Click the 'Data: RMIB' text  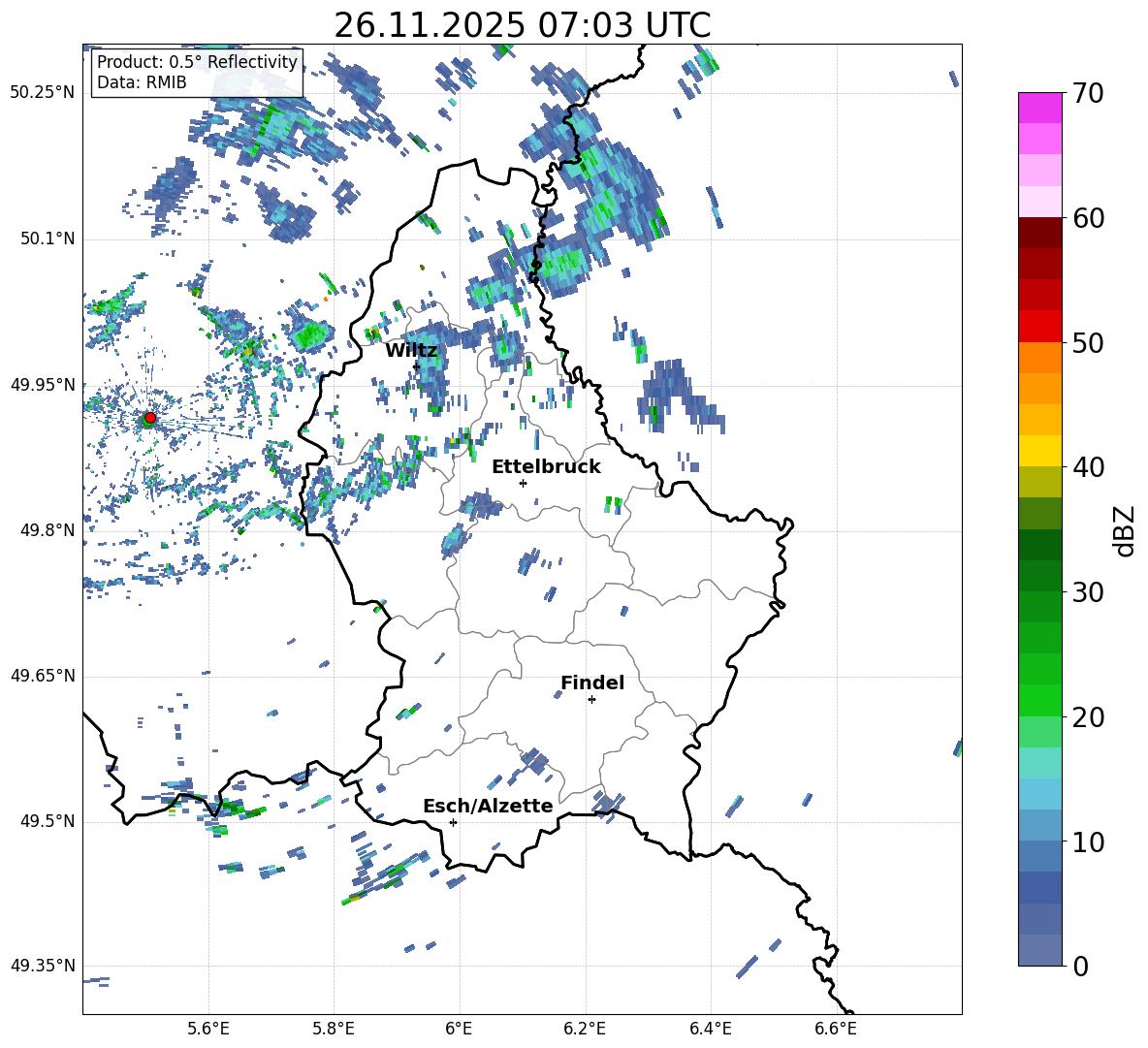(x=142, y=82)
